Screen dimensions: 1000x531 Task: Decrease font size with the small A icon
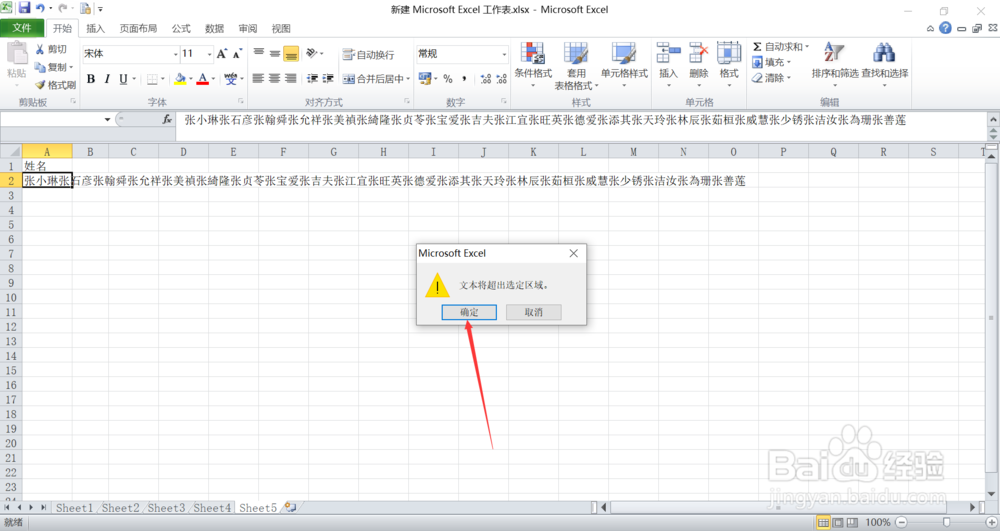(x=237, y=54)
